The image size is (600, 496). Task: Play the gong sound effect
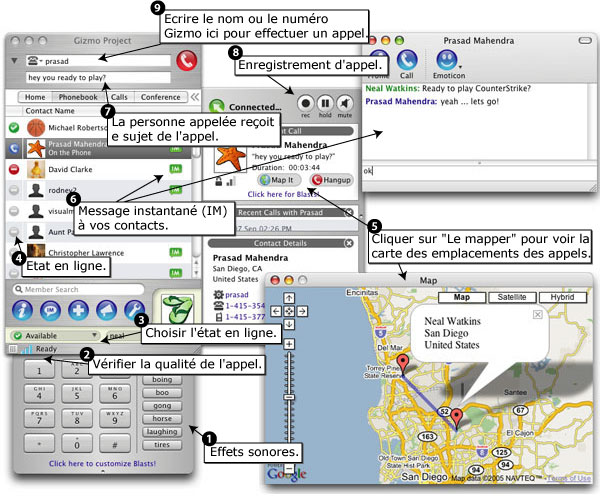tap(162, 406)
